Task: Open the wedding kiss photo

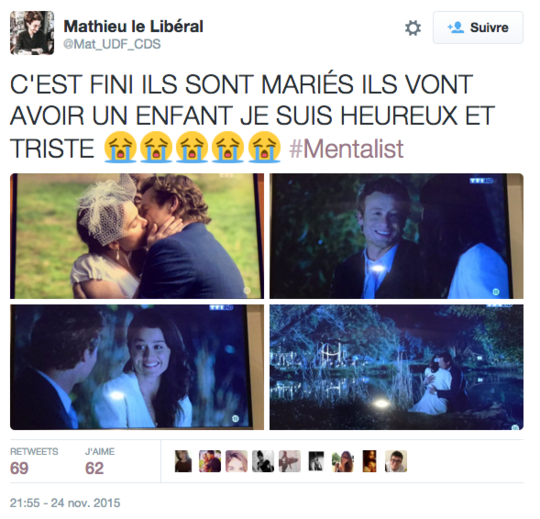Action: [137, 236]
